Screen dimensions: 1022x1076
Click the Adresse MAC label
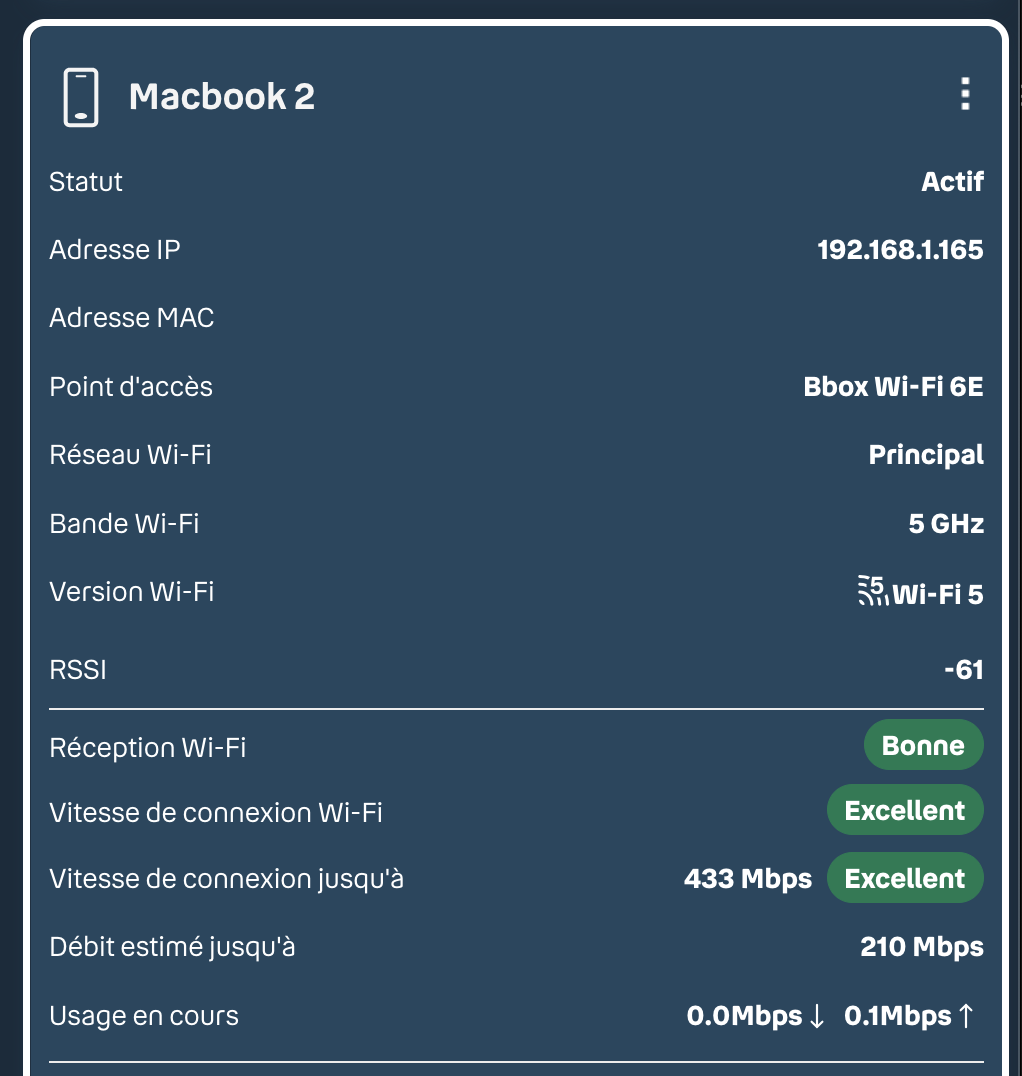(132, 318)
